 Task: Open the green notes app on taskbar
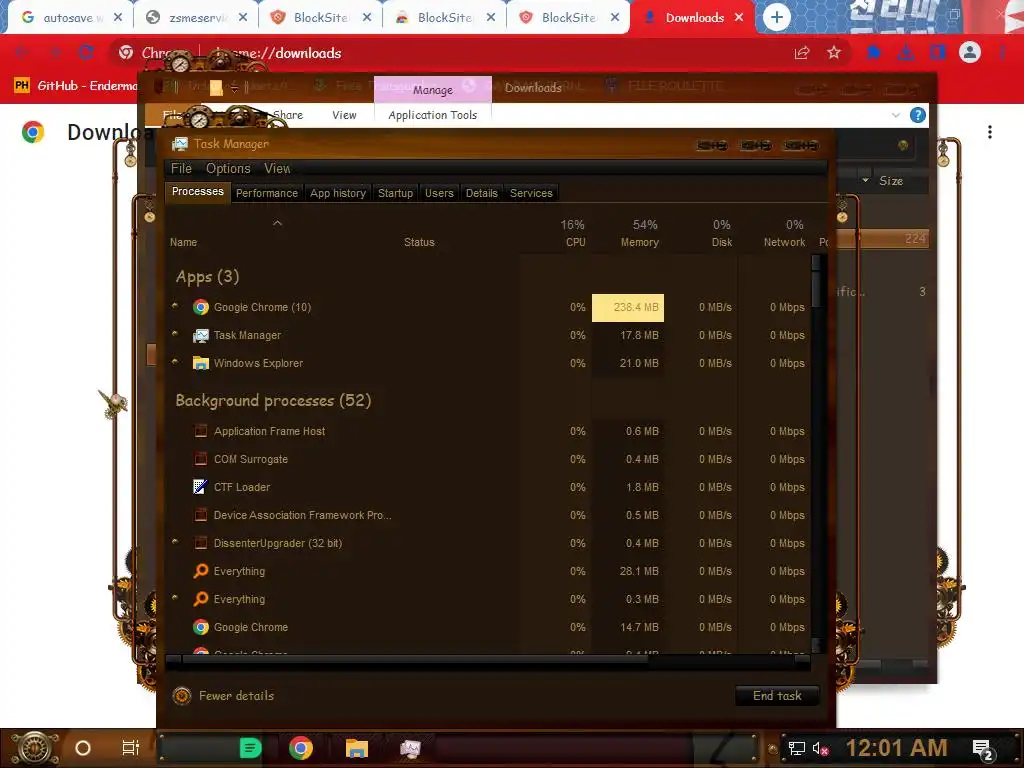(x=250, y=748)
